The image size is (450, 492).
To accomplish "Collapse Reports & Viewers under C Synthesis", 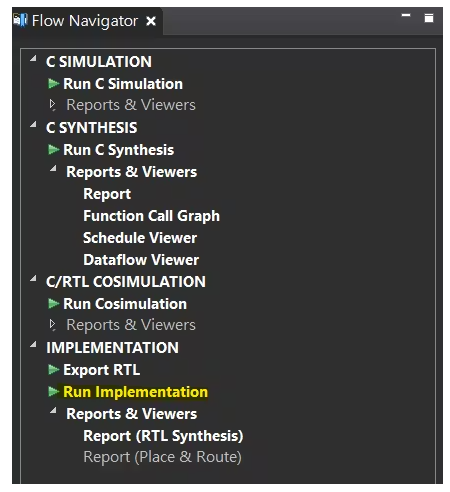I will point(53,169).
